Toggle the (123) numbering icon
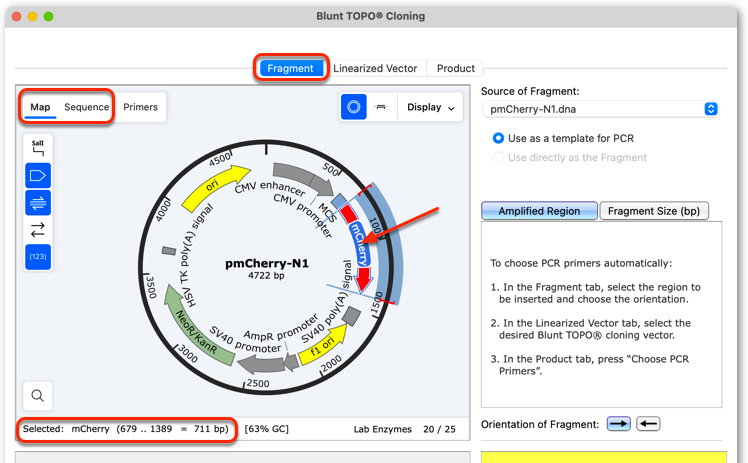Screen dimensions: 748x463 point(38,257)
